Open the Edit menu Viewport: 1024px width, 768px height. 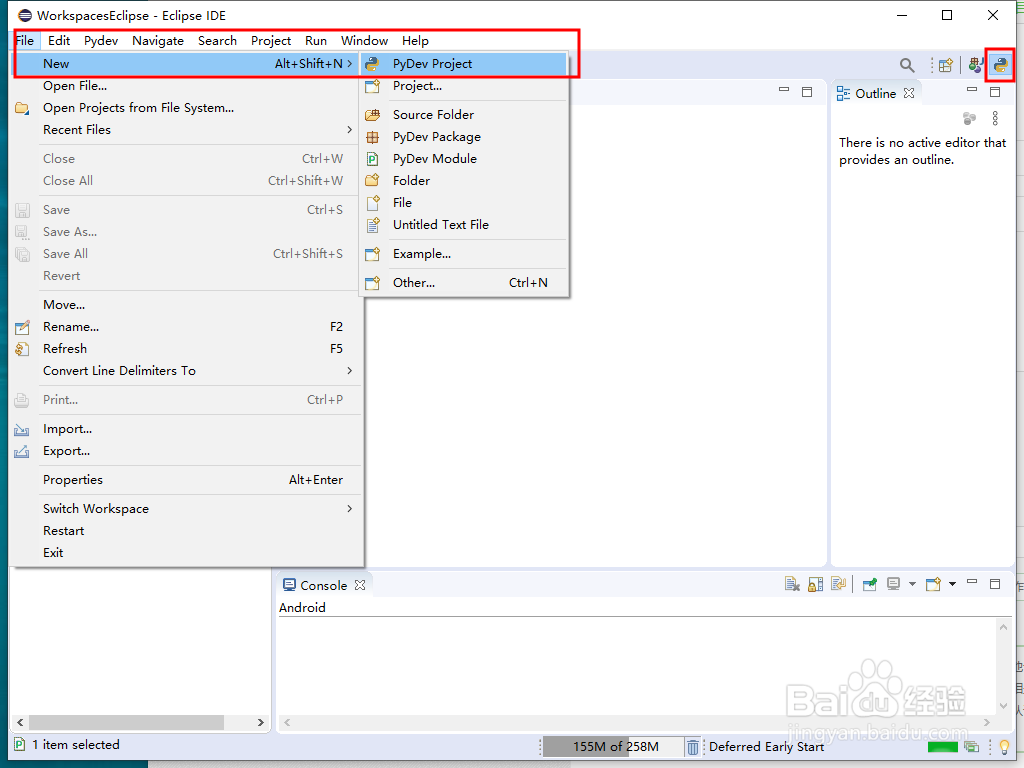point(59,40)
